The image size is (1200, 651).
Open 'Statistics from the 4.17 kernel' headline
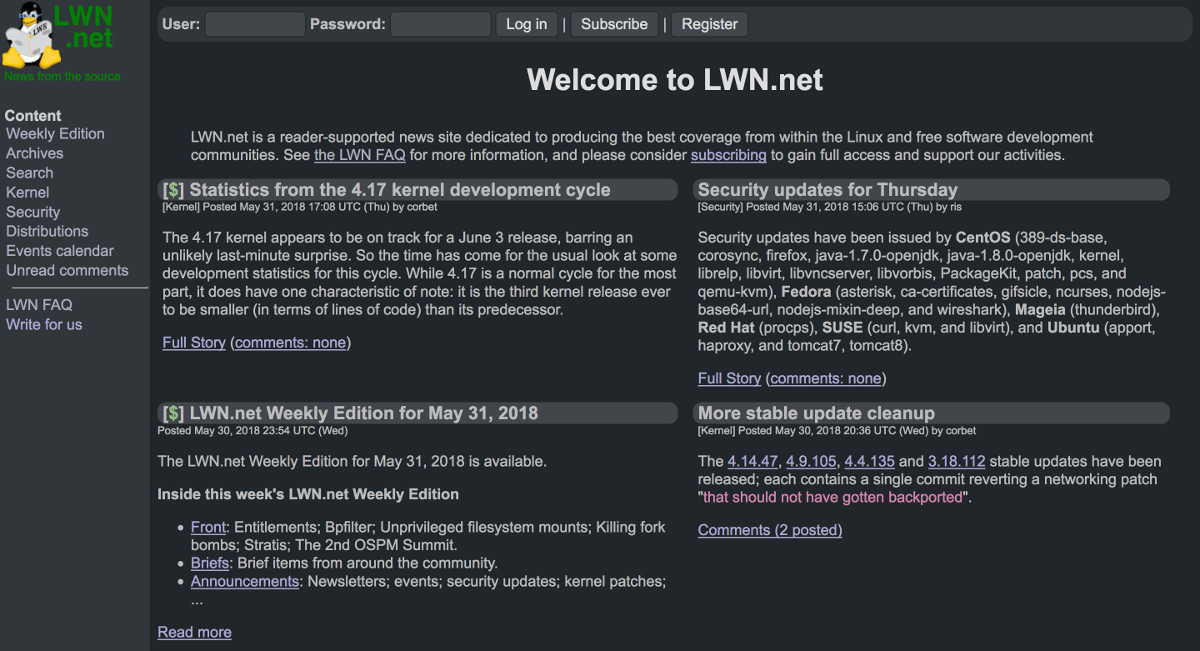click(x=399, y=190)
